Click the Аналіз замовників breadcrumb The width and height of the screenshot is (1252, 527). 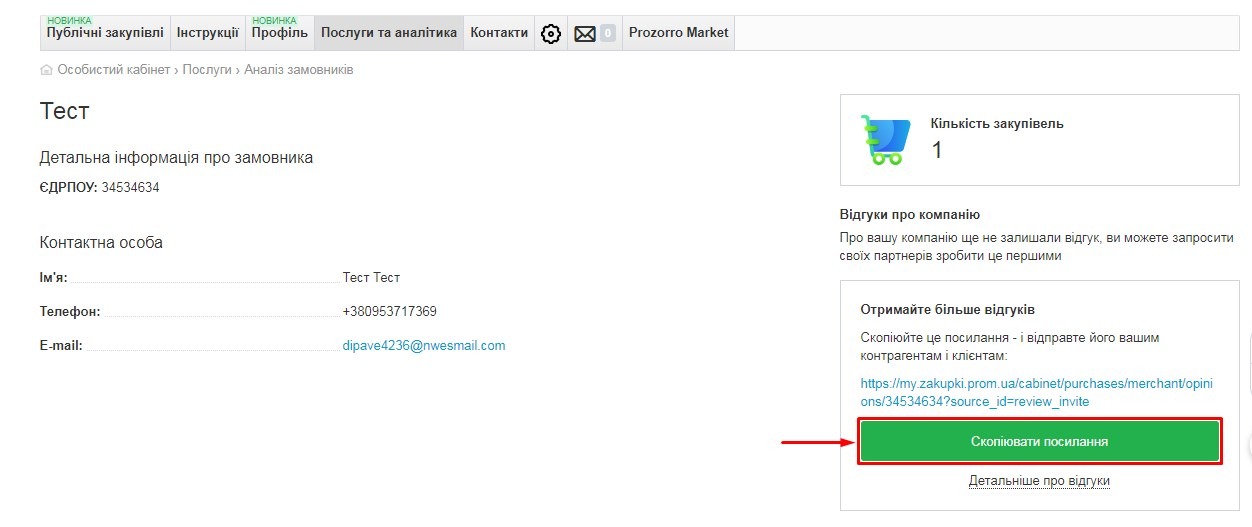[x=298, y=70]
